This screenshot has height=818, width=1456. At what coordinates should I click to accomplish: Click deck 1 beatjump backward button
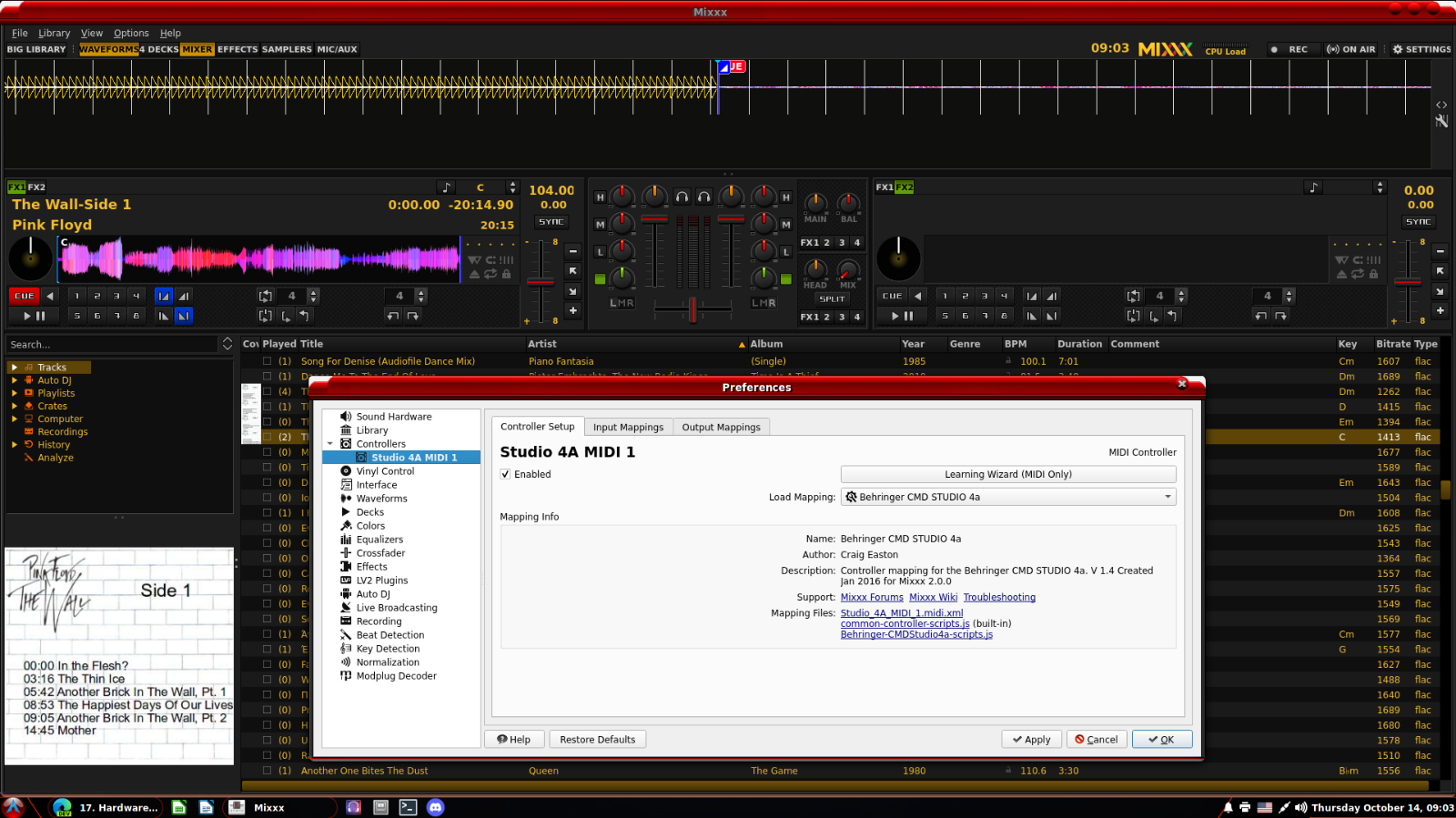point(393,316)
